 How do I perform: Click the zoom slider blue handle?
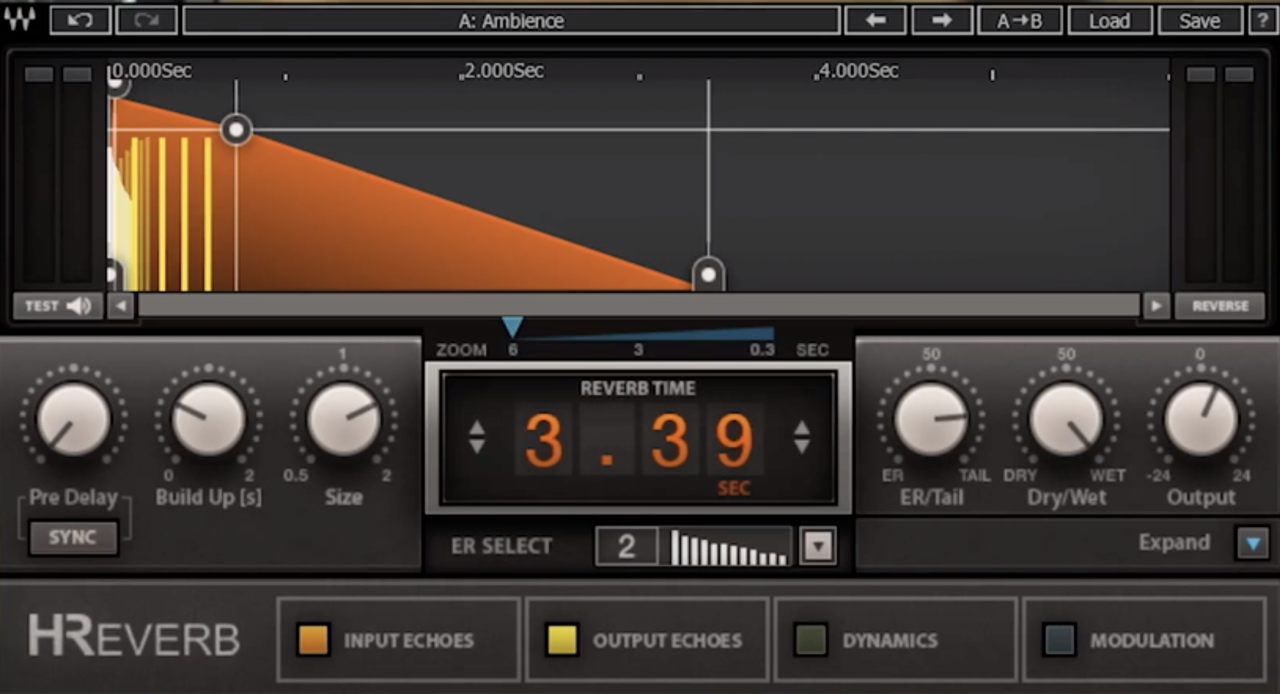(x=513, y=327)
